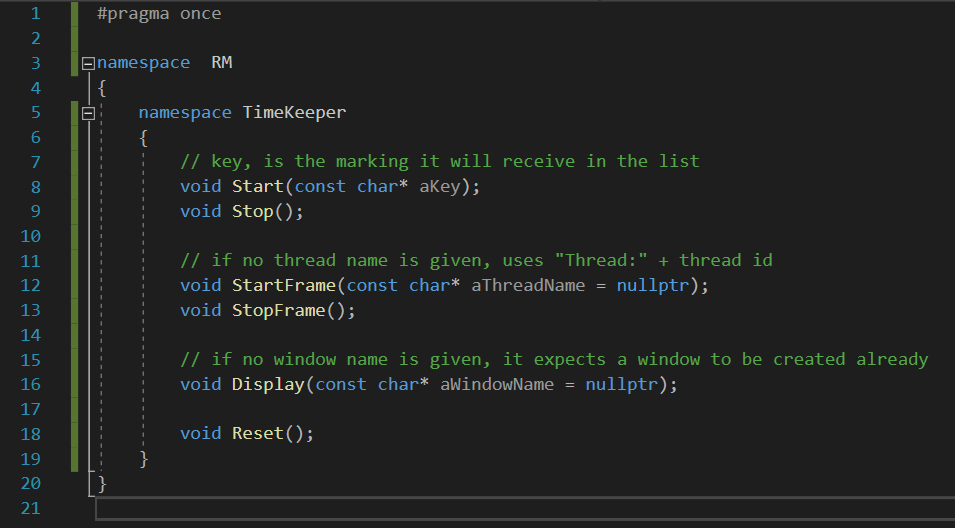955x528 pixels.
Task: Click the 'StartFrame' function name
Action: point(284,286)
